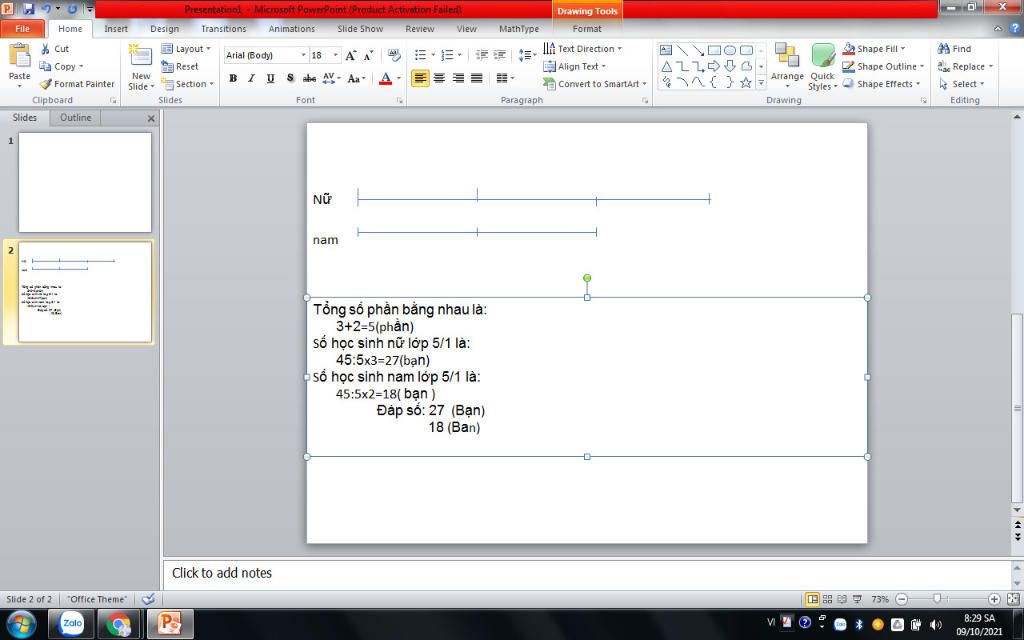Open Zalo from the taskbar

tap(72, 624)
